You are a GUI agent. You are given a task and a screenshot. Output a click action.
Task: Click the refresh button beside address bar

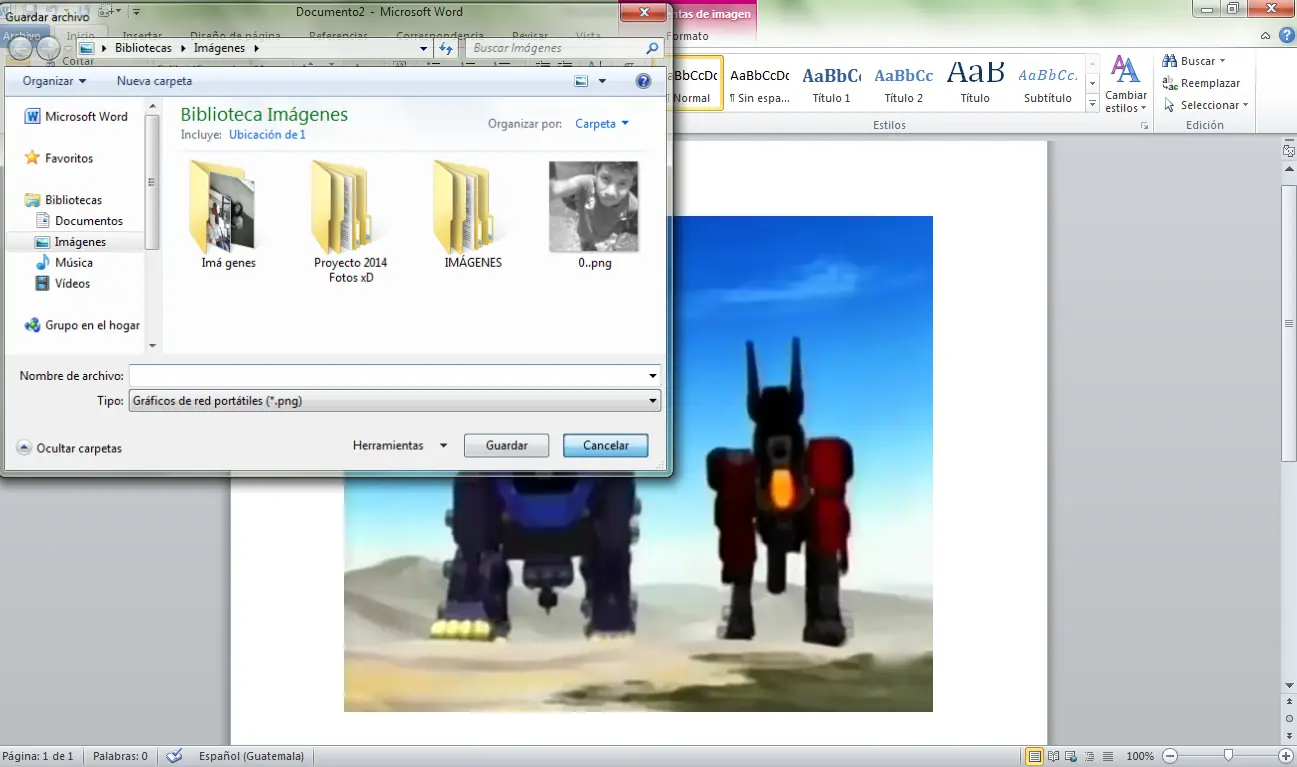[x=446, y=48]
